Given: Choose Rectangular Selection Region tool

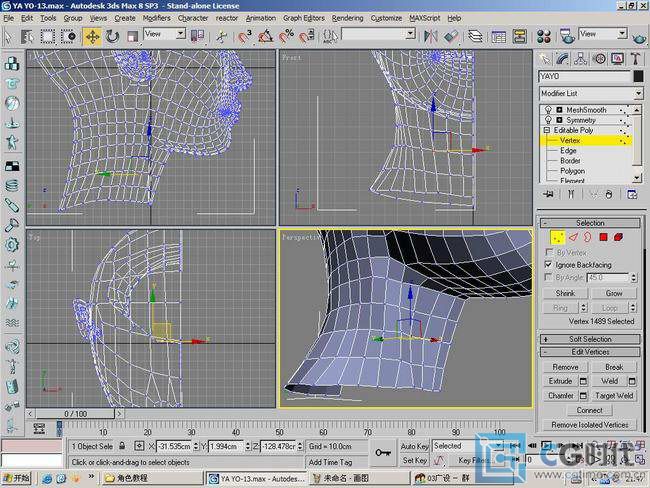Looking at the screenshot, I should tap(48, 36).
